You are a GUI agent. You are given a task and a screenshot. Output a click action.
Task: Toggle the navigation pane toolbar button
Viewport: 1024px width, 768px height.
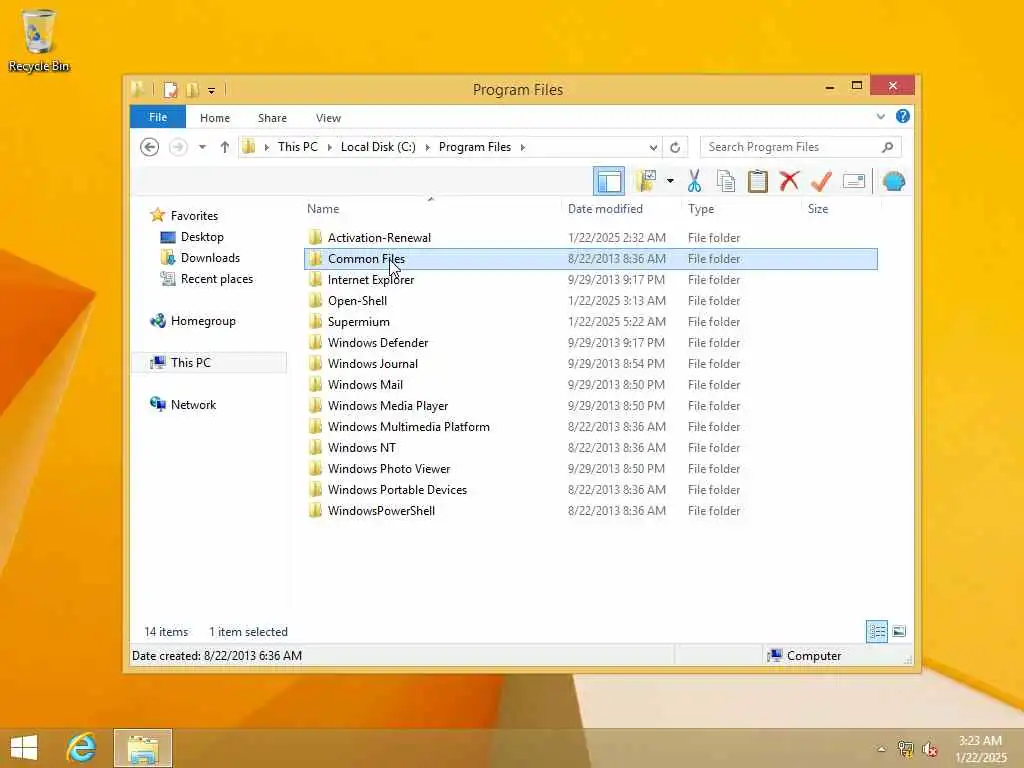coord(609,182)
